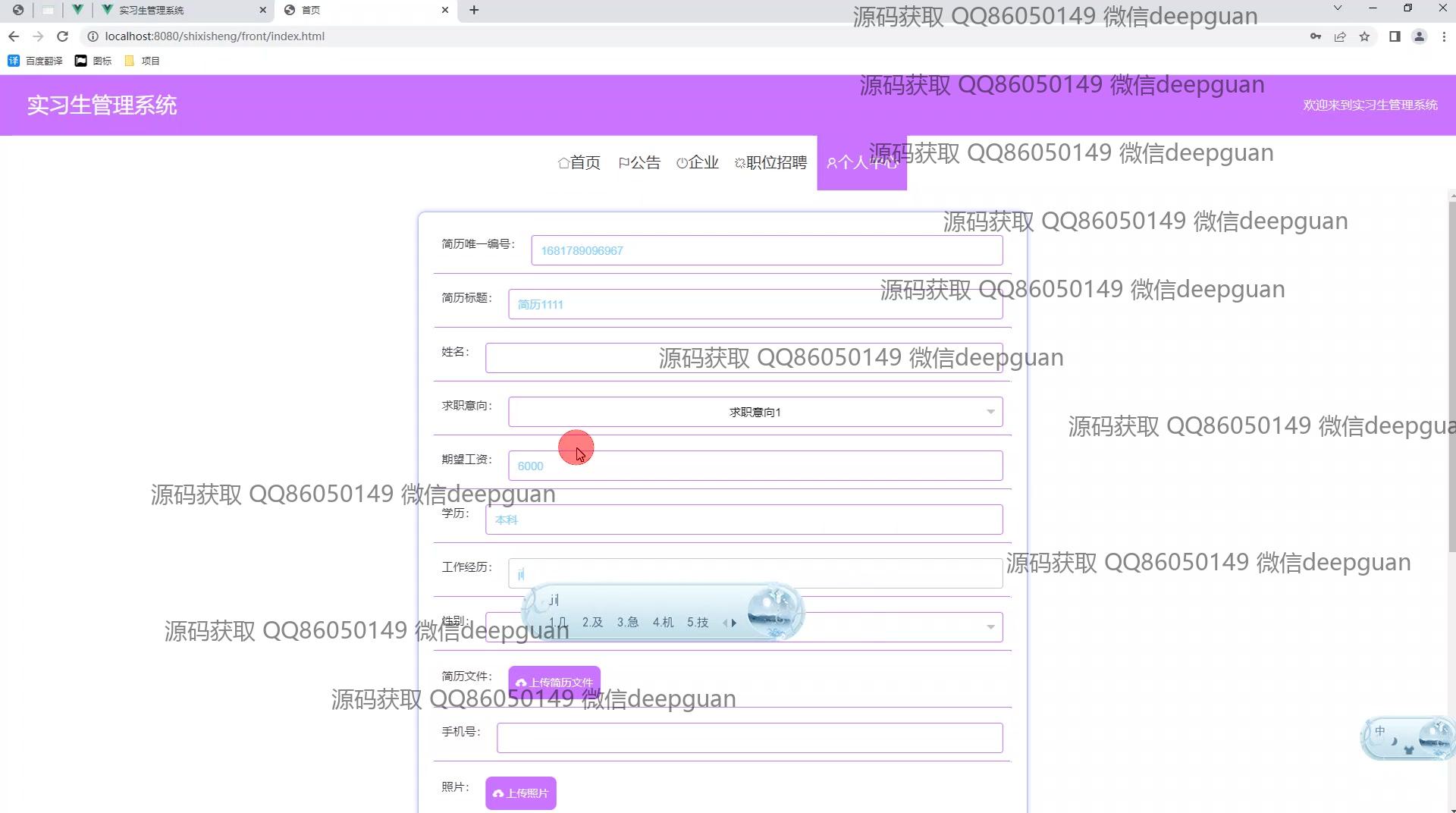
Task: Choose IME candidate 5.技
Action: tap(698, 623)
